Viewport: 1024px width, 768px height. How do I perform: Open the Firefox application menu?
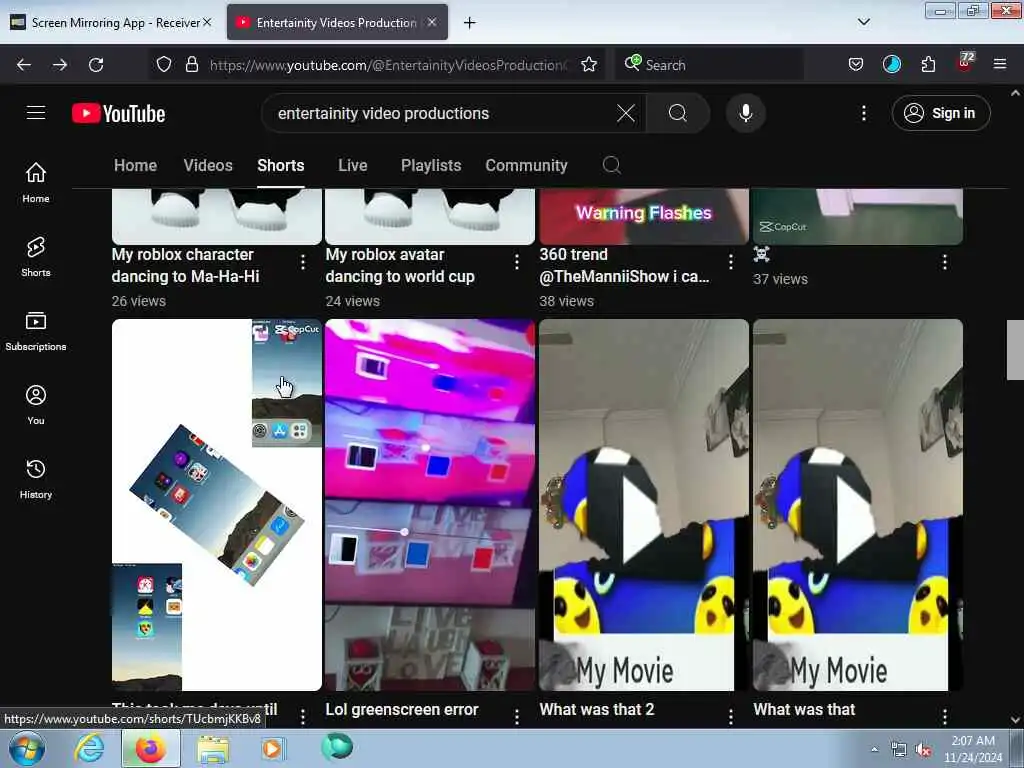[x=999, y=65]
